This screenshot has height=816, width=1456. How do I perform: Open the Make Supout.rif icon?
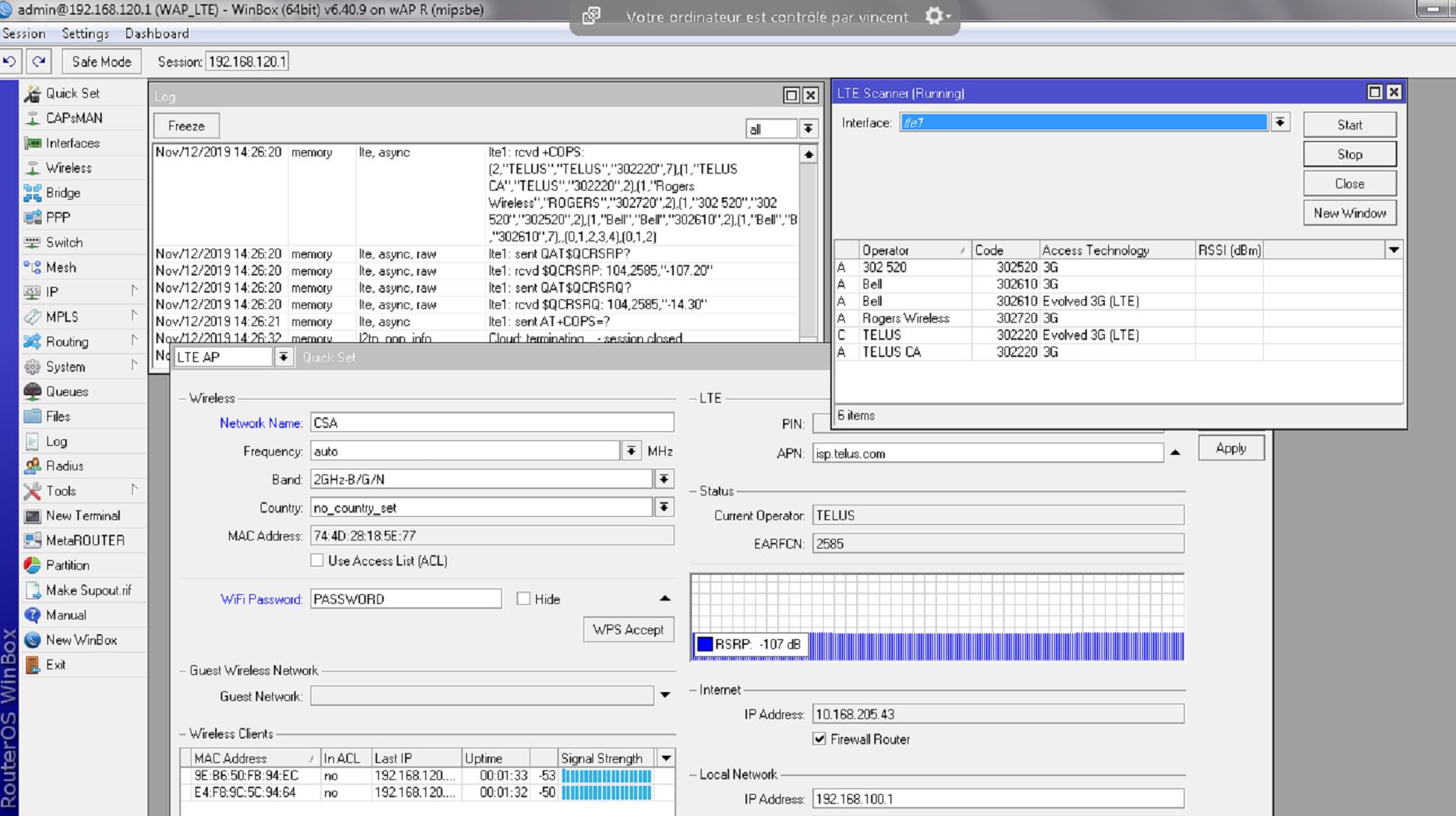(33, 591)
